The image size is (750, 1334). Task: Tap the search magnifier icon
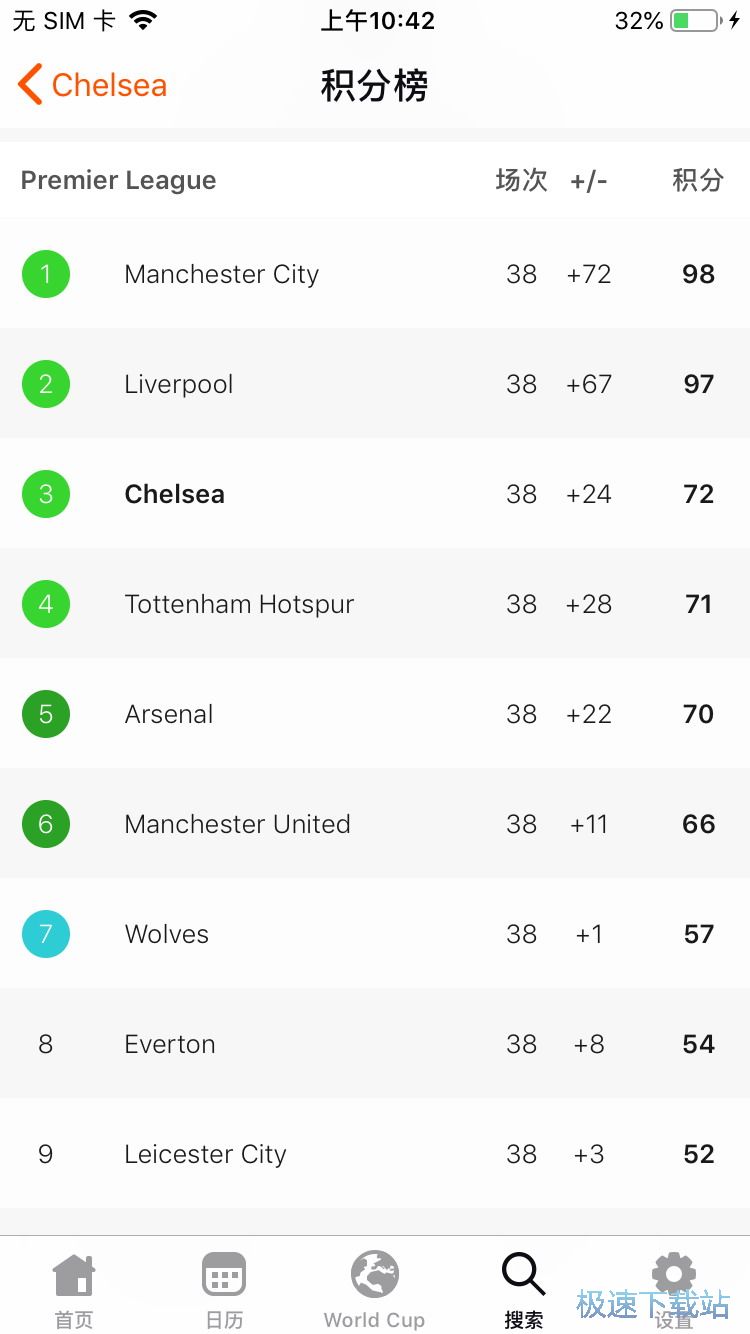pos(524,1274)
